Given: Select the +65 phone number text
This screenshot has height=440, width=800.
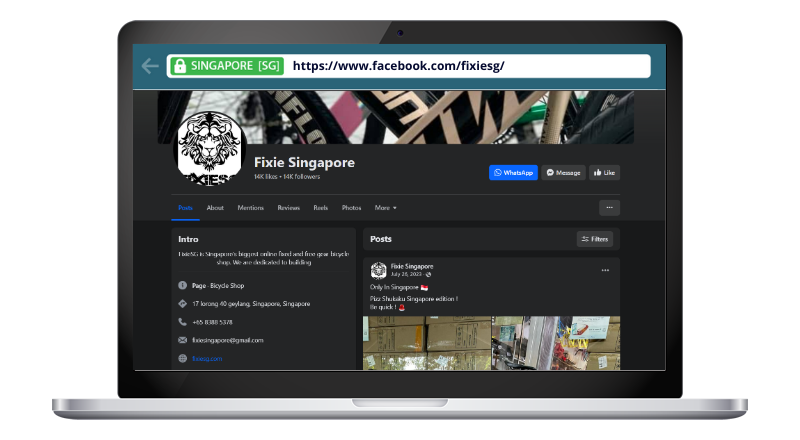Looking at the screenshot, I should pos(212,322).
